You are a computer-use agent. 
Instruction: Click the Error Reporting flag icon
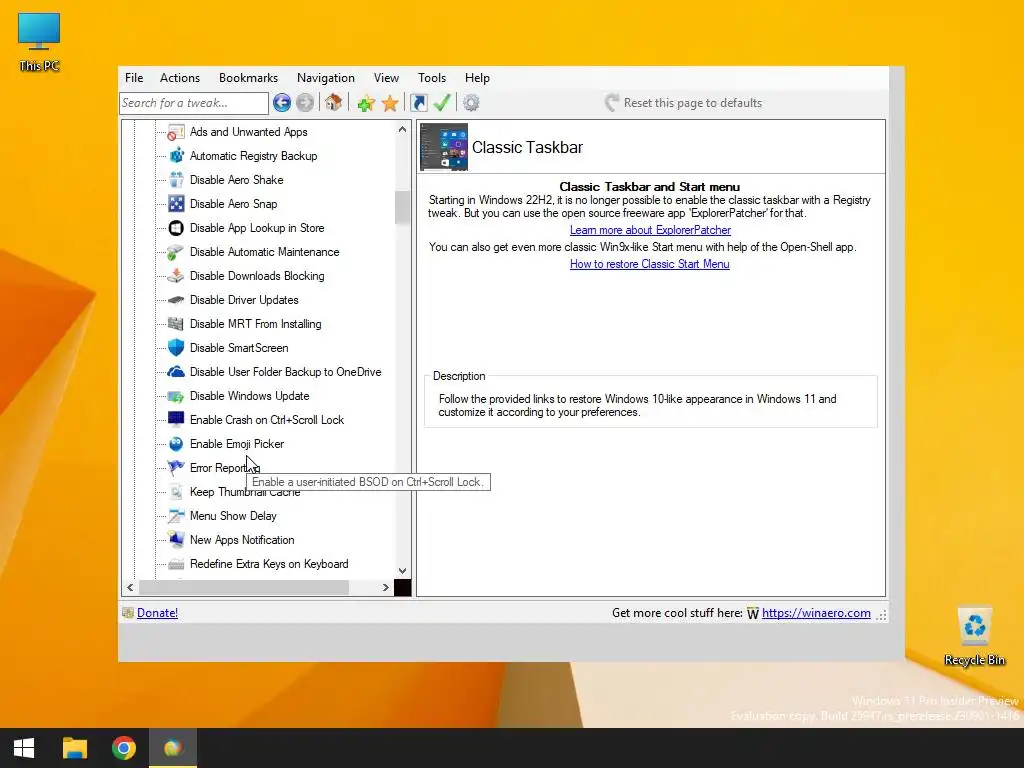(x=176, y=468)
